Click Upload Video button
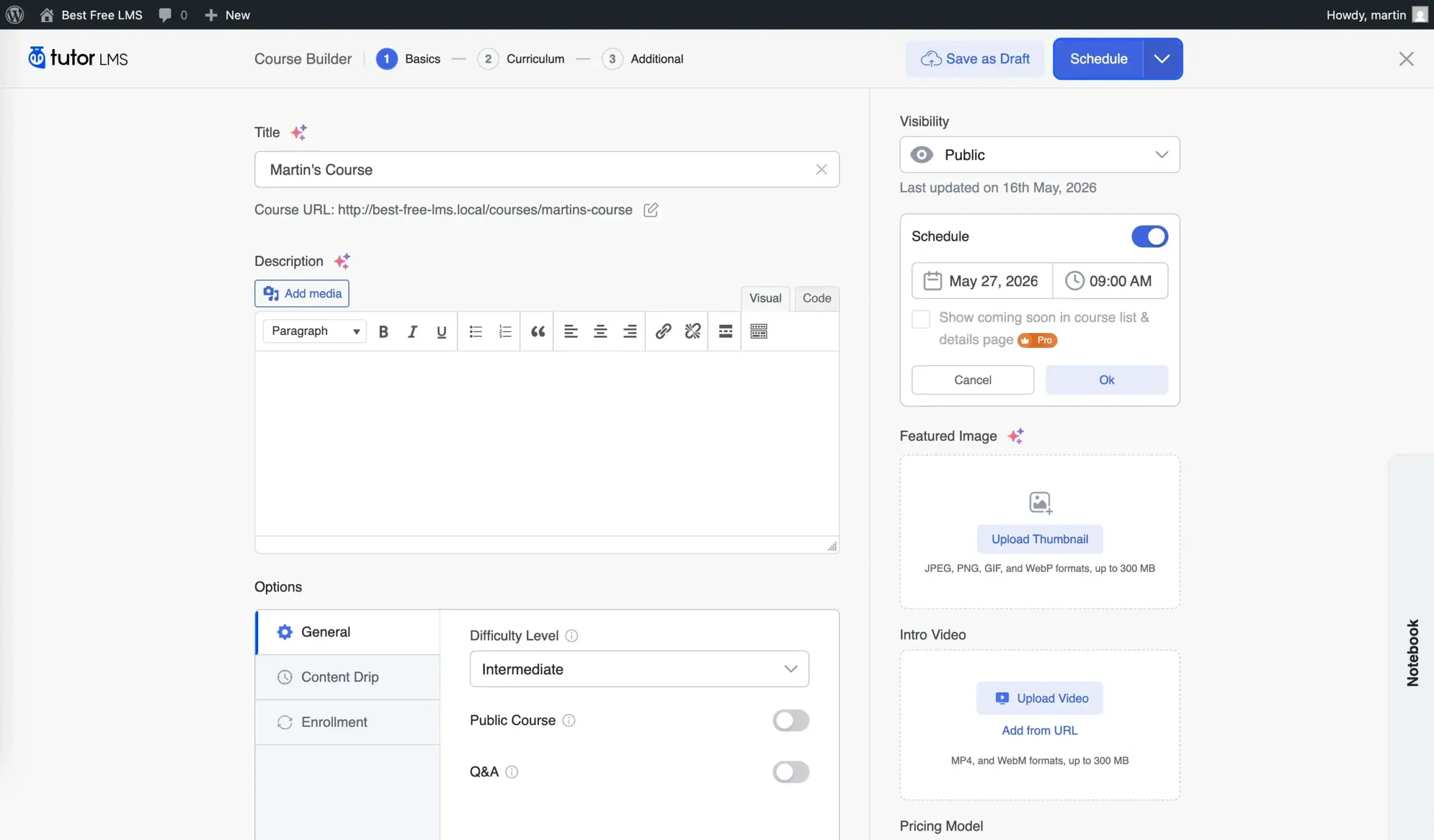The width and height of the screenshot is (1434, 840). tap(1040, 698)
